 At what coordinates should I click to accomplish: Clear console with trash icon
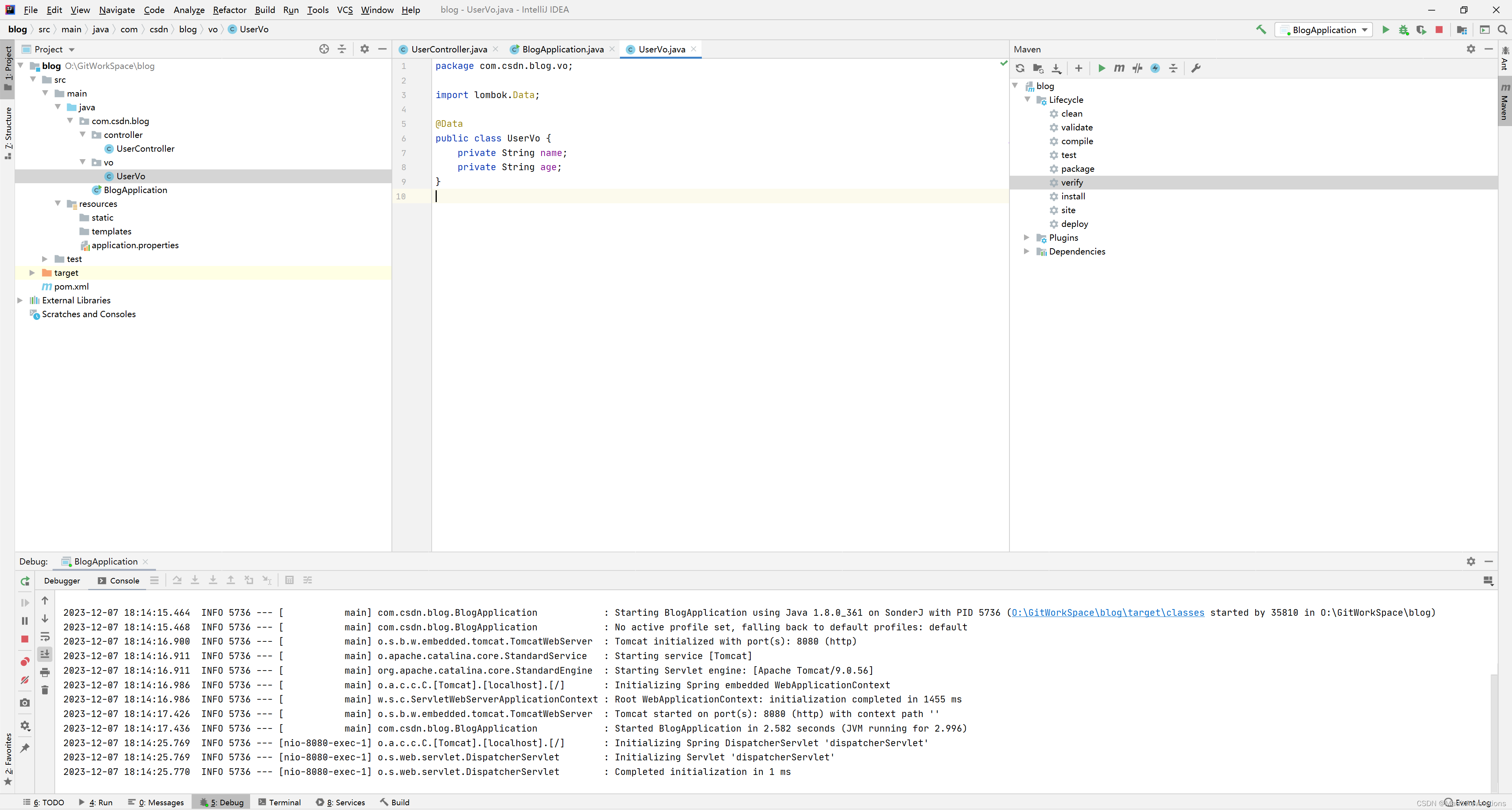pos(45,690)
